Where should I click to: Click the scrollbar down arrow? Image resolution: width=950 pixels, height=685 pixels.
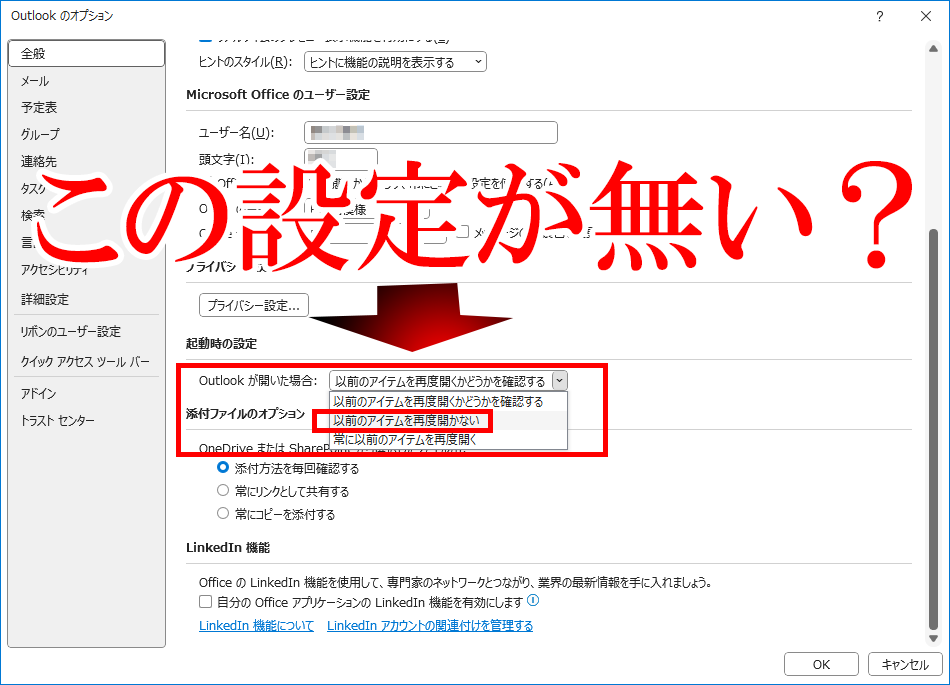click(934, 638)
